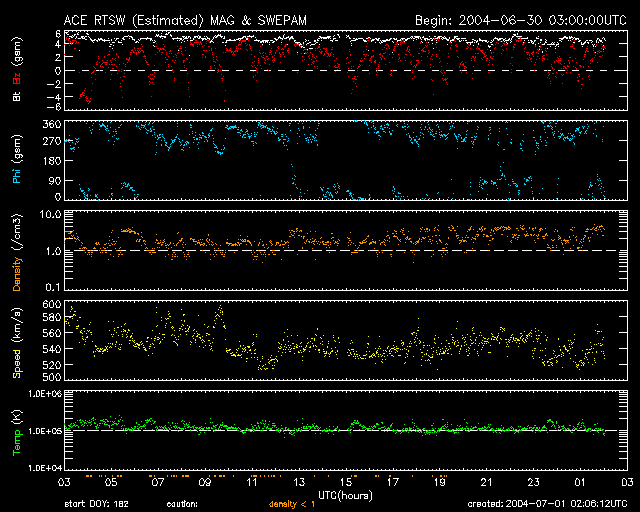Select the 01 hour tick on time axis
Viewport: 640px width, 512px height.
[580, 481]
